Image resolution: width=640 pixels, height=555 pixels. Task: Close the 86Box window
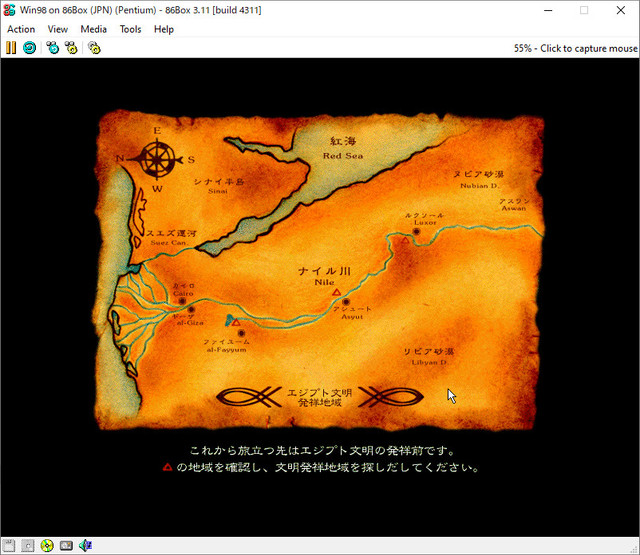pyautogui.click(x=621, y=10)
